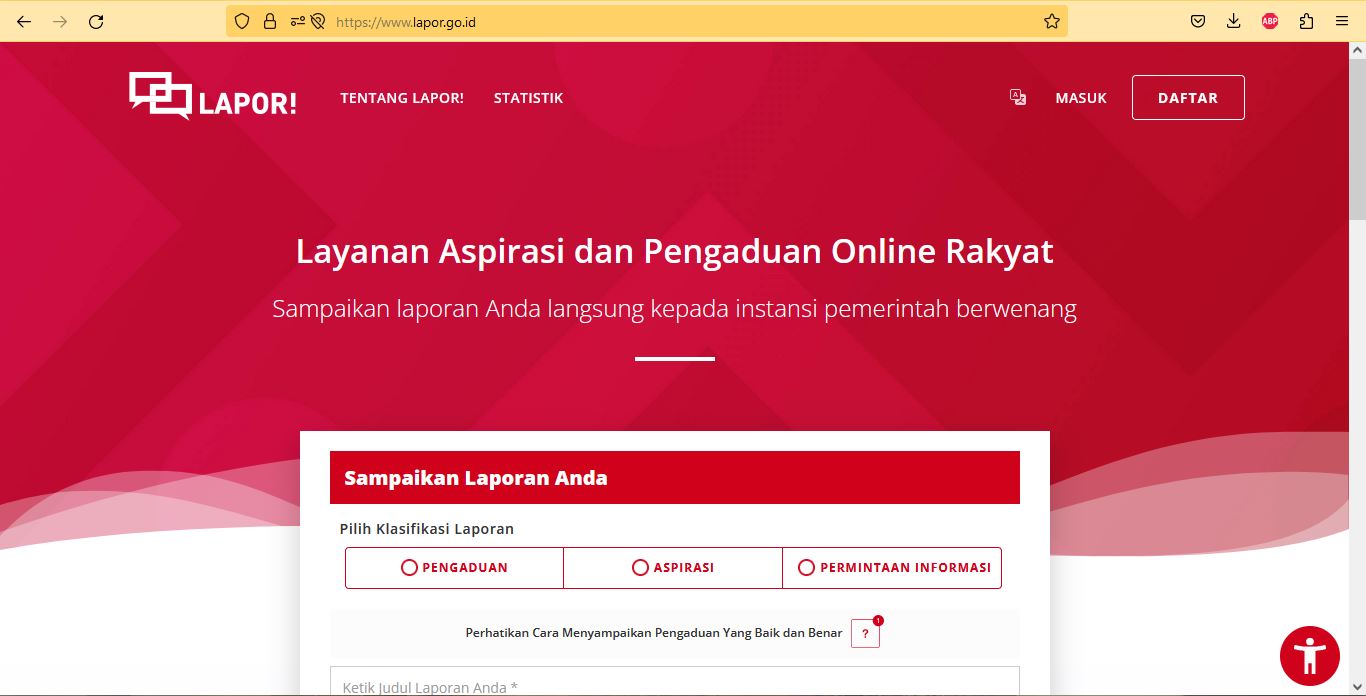Open the TENTANG LAPOR! page

pyautogui.click(x=402, y=98)
